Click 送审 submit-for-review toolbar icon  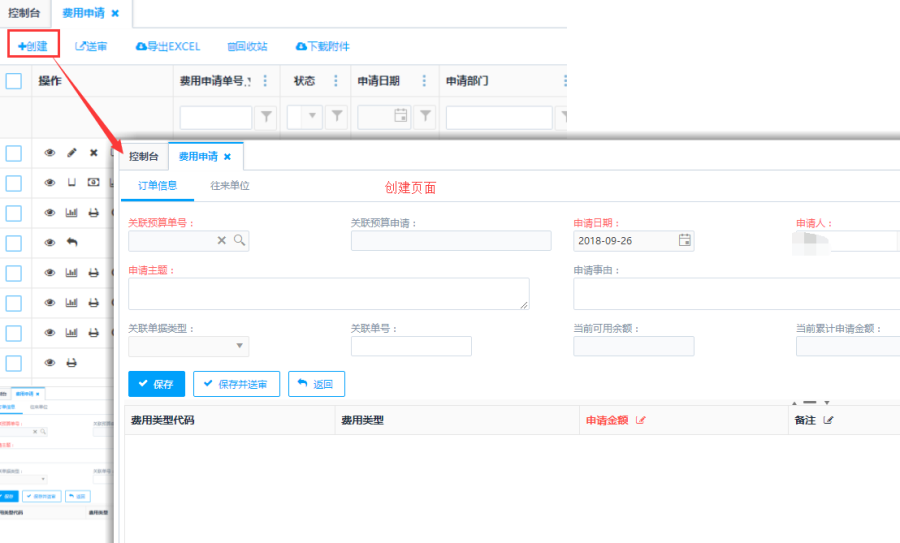point(92,46)
